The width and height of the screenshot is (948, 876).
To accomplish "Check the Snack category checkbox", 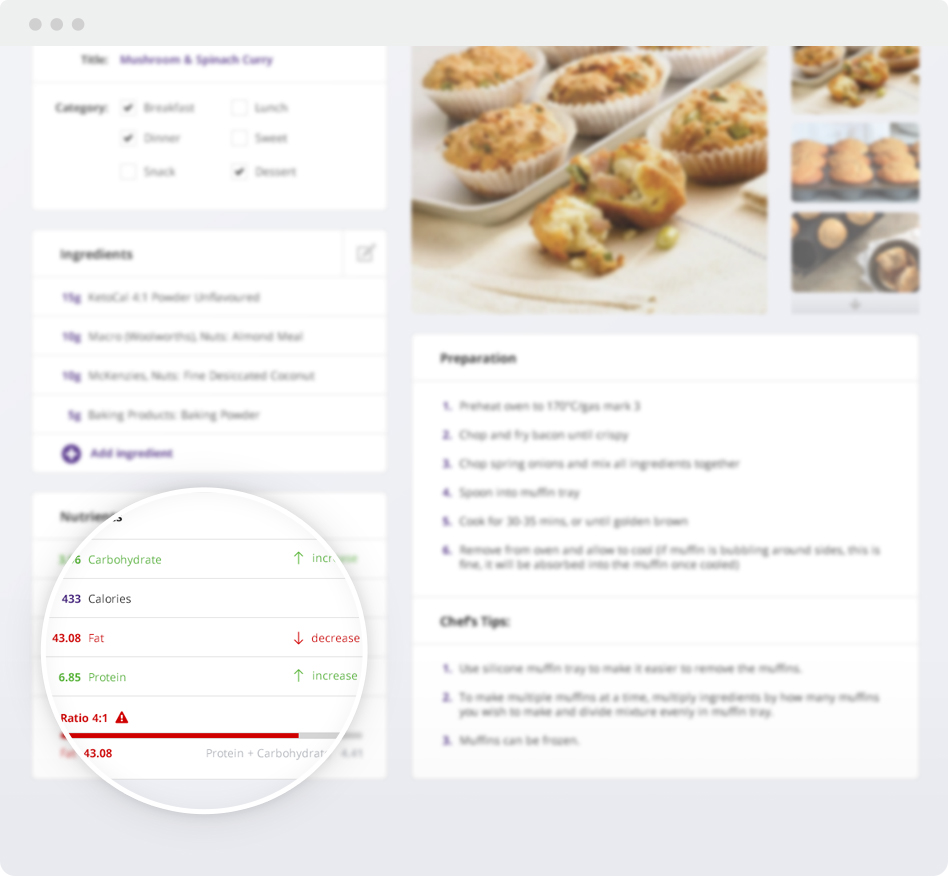I will coord(128,172).
